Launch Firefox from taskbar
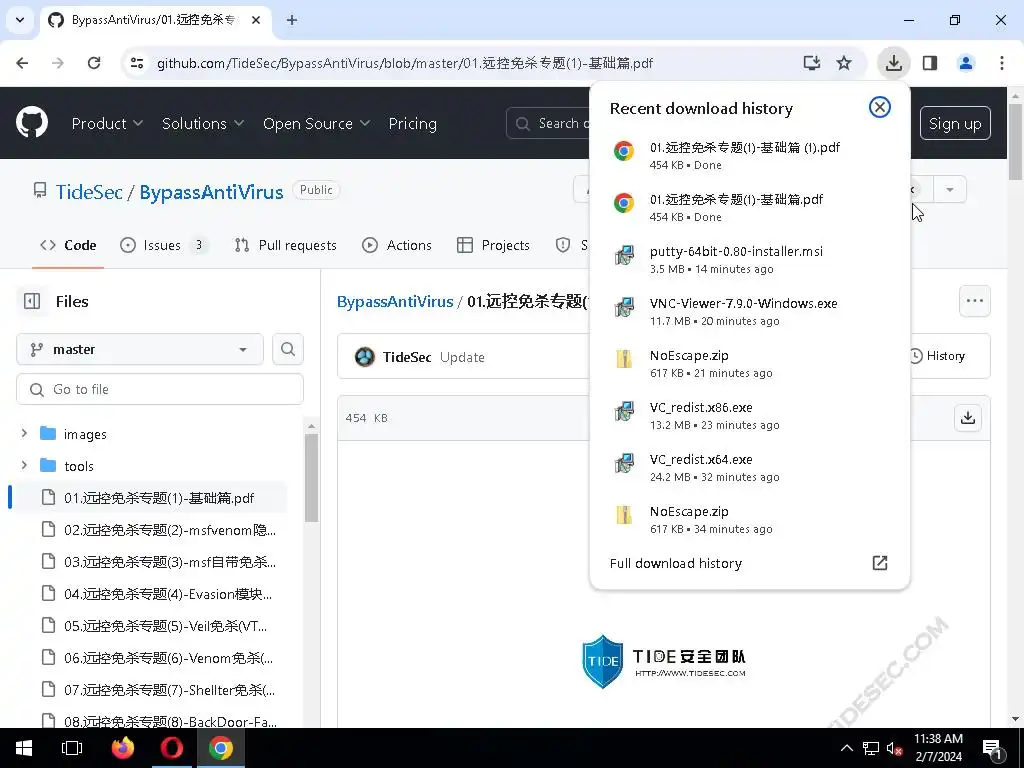 tap(122, 748)
